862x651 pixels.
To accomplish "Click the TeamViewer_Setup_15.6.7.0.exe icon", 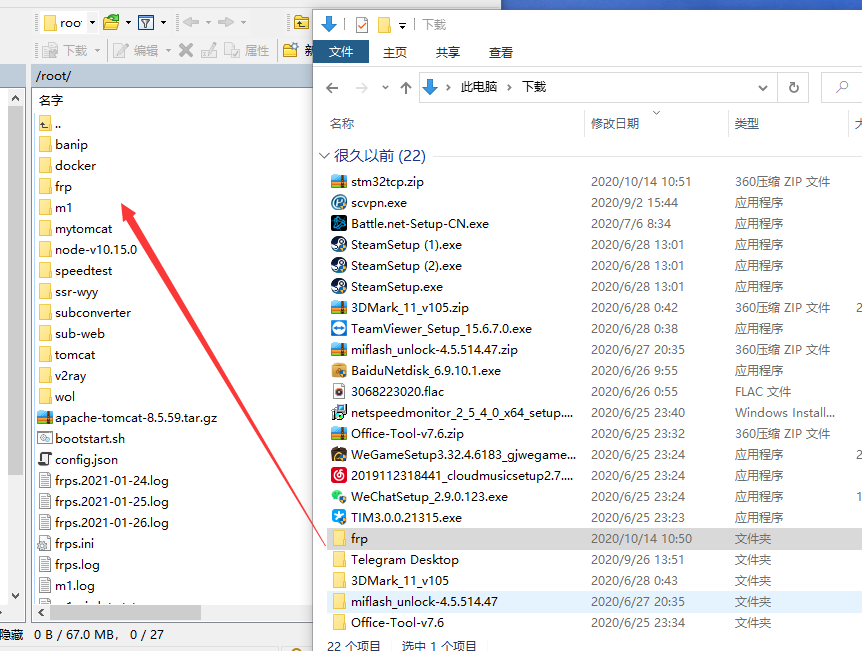I will [x=339, y=328].
